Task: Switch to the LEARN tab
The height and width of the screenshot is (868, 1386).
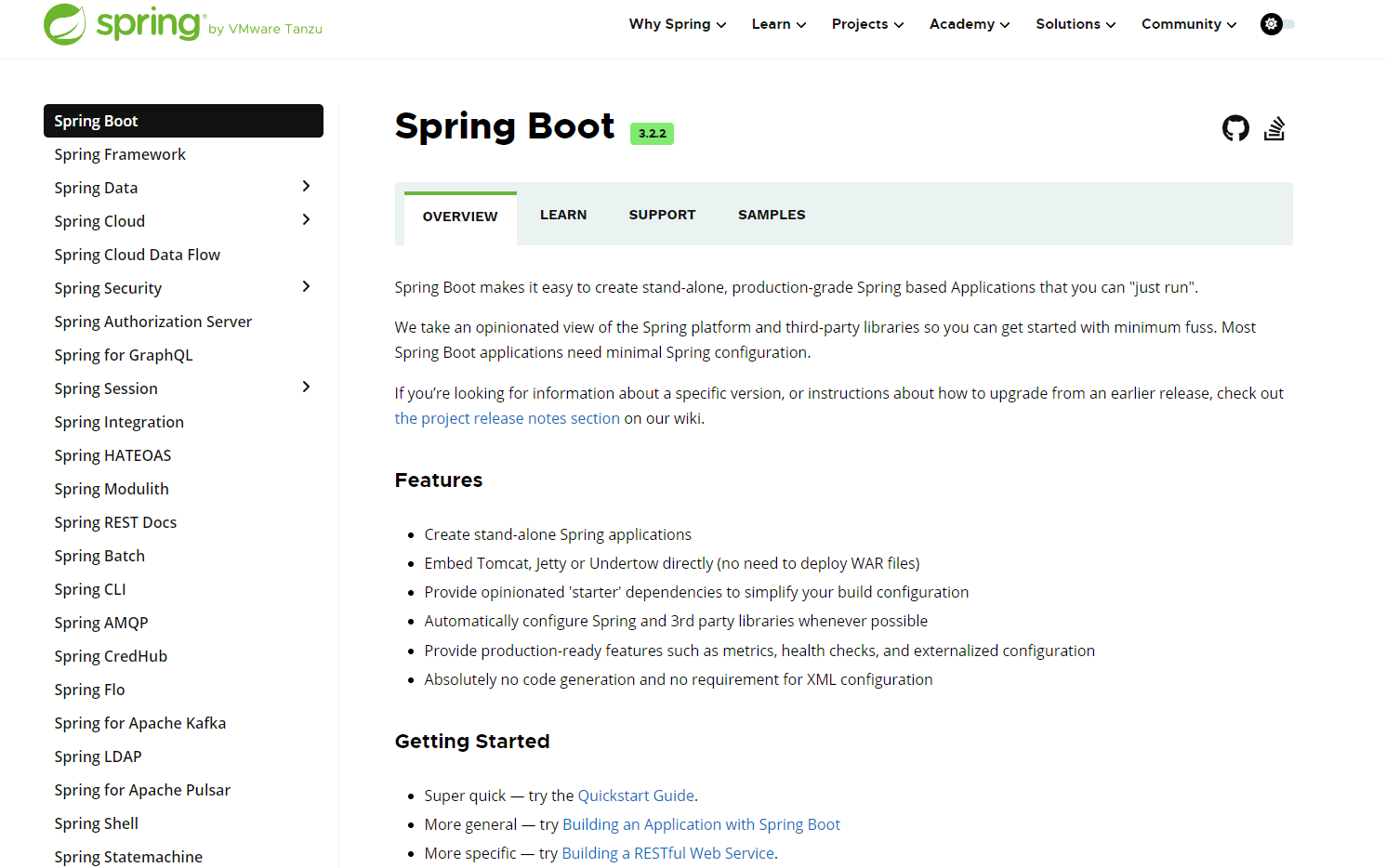Action: (x=563, y=215)
